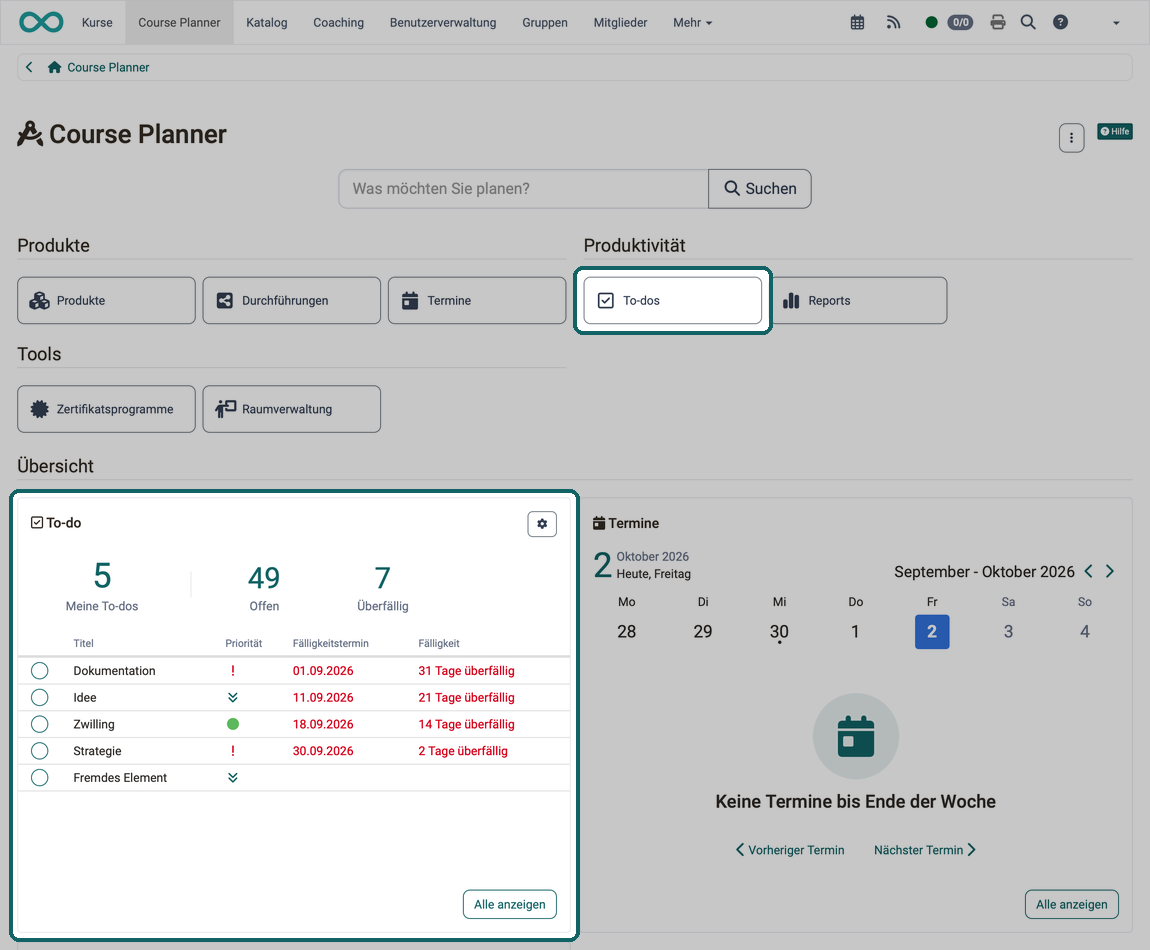Click Nächster Termin link
This screenshot has height=950, width=1150.
[925, 849]
